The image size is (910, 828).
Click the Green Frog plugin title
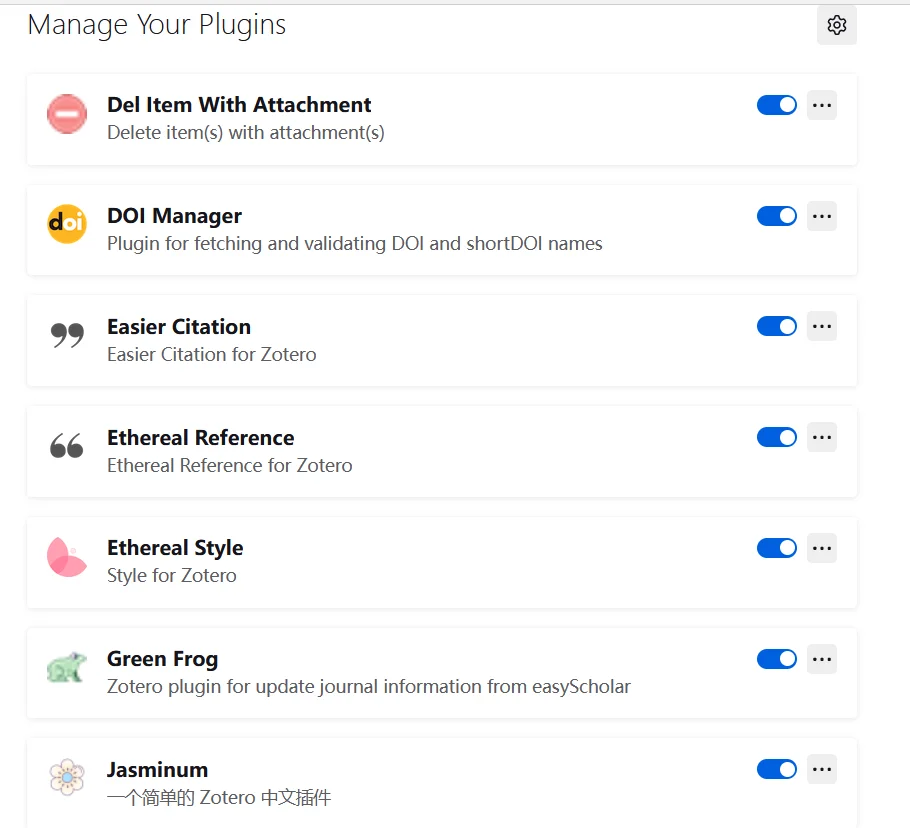(162, 659)
